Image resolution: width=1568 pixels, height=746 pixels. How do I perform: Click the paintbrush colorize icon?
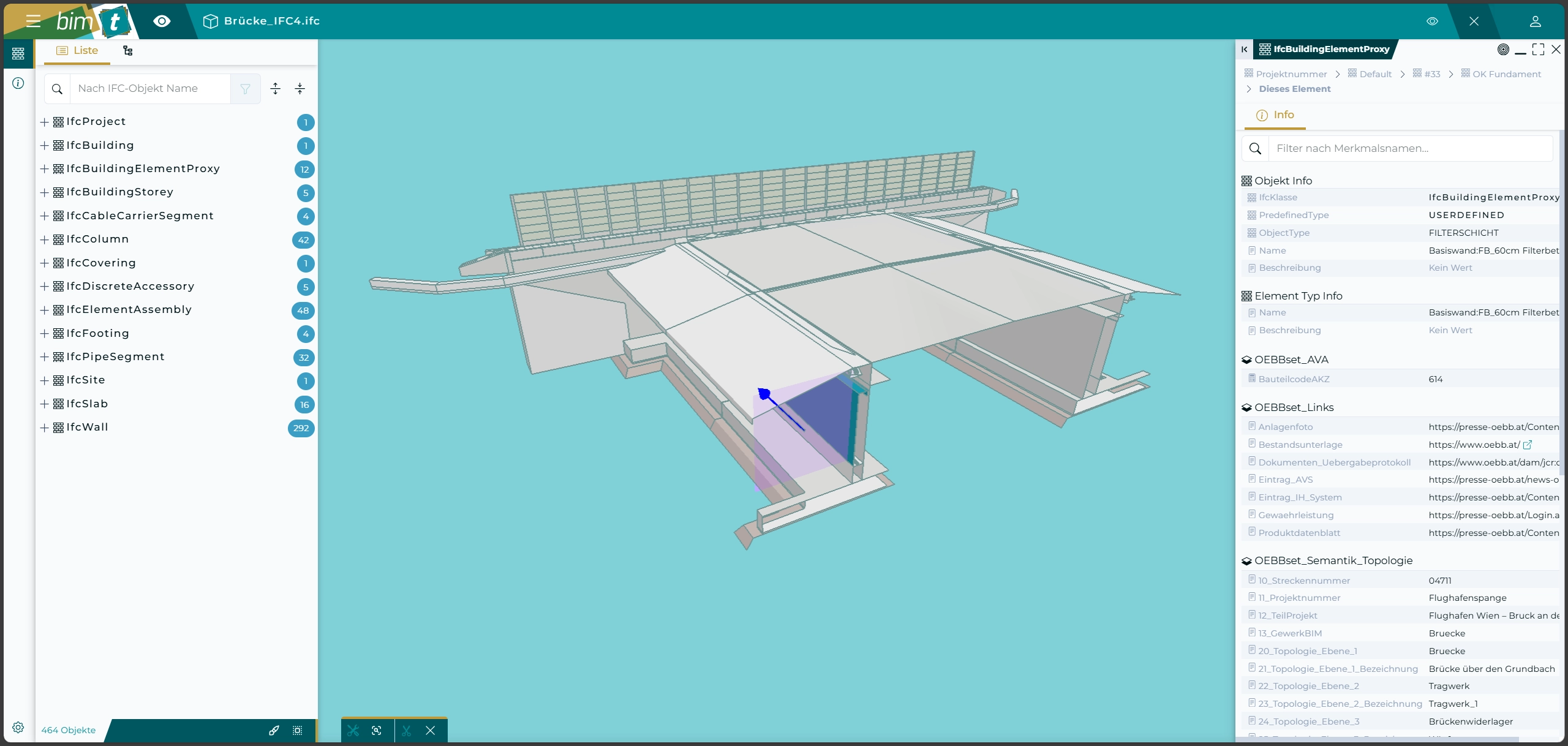point(274,730)
